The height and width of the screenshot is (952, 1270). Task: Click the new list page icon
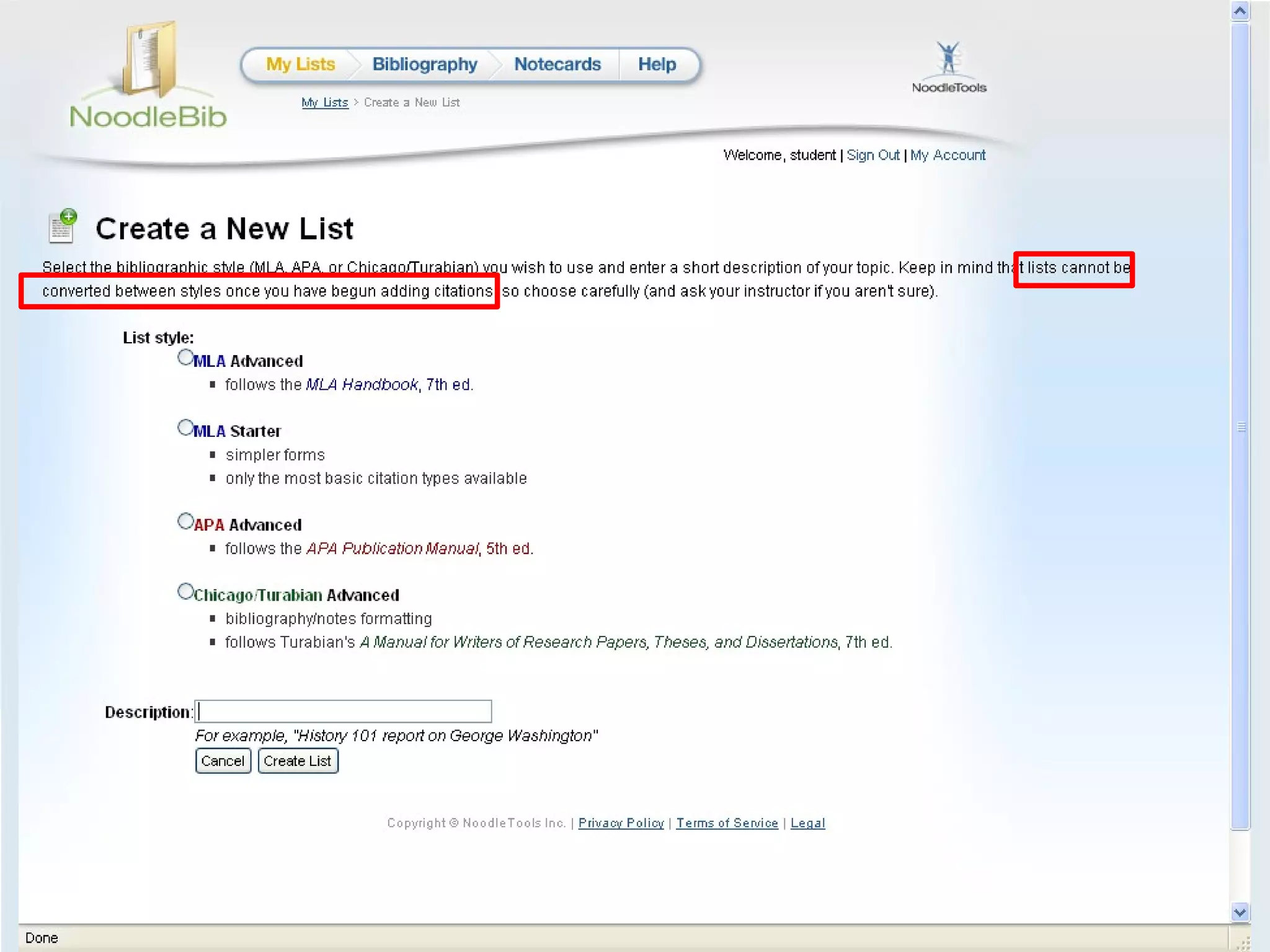(63, 226)
